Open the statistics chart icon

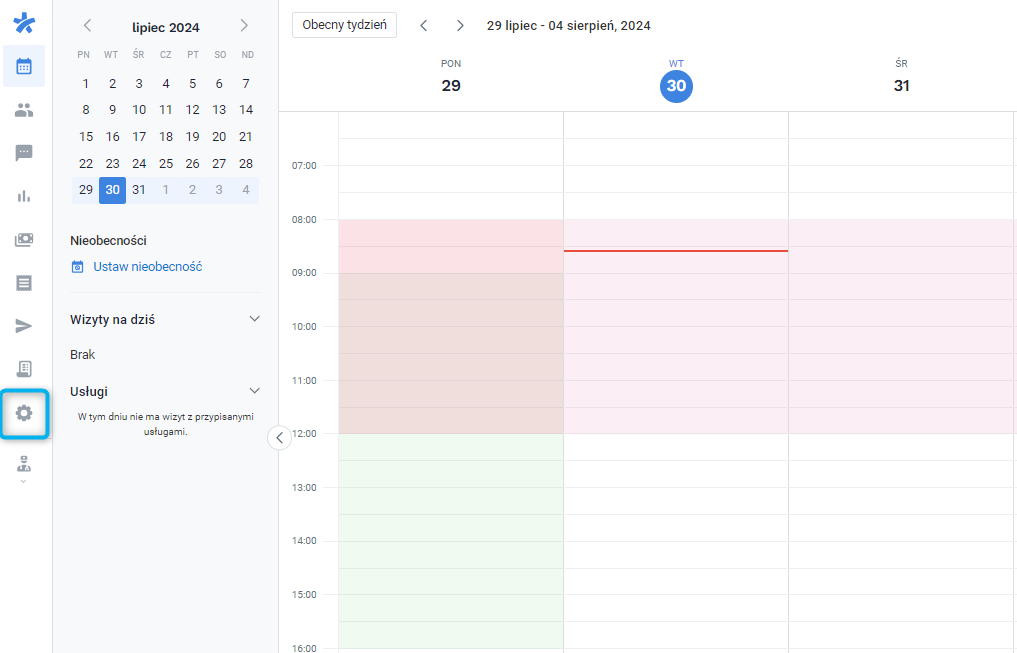tap(23, 195)
